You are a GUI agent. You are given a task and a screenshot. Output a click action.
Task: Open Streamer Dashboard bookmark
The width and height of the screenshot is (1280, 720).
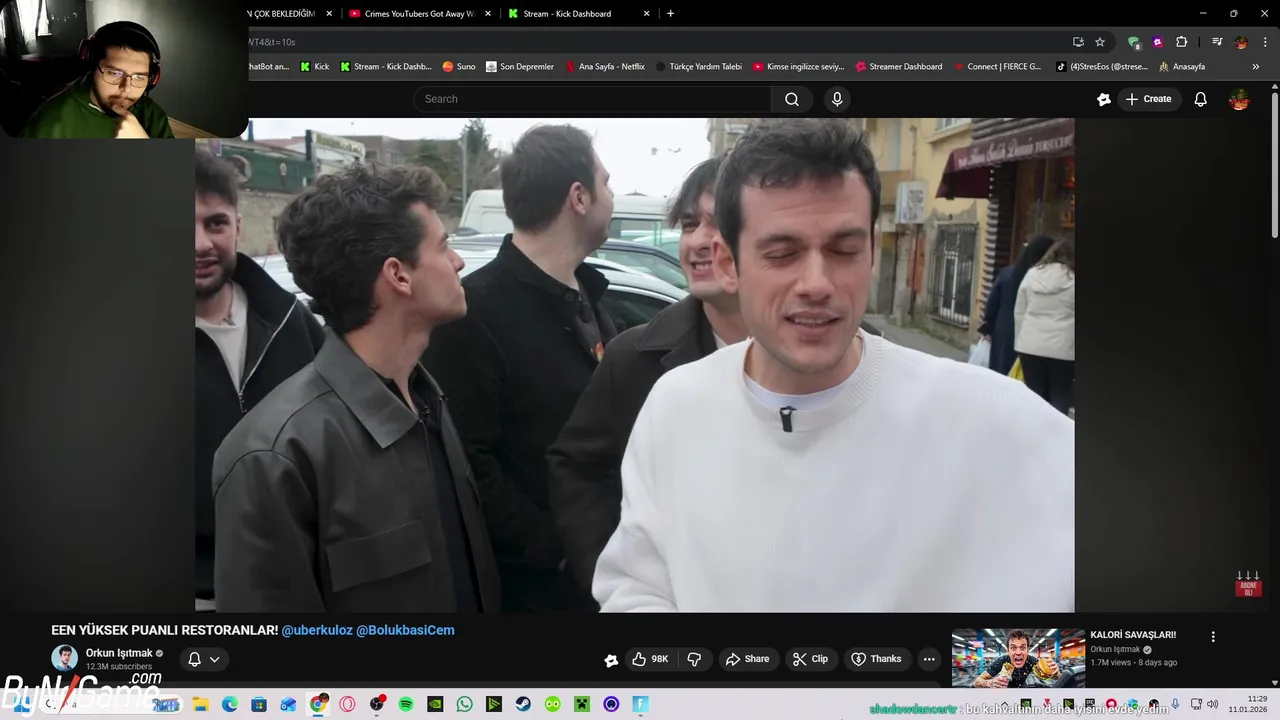pyautogui.click(x=898, y=67)
